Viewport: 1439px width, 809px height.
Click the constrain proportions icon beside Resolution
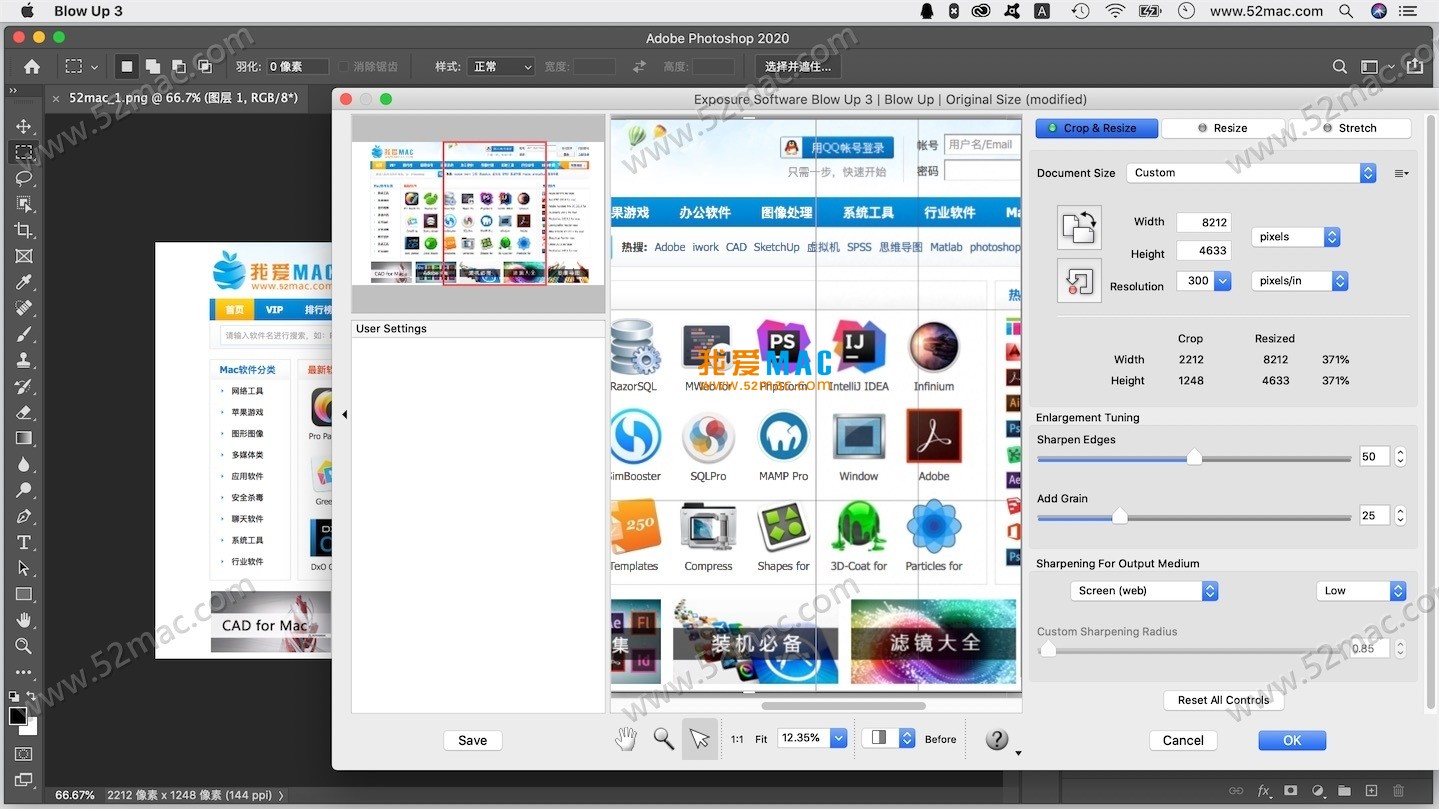coord(1079,281)
